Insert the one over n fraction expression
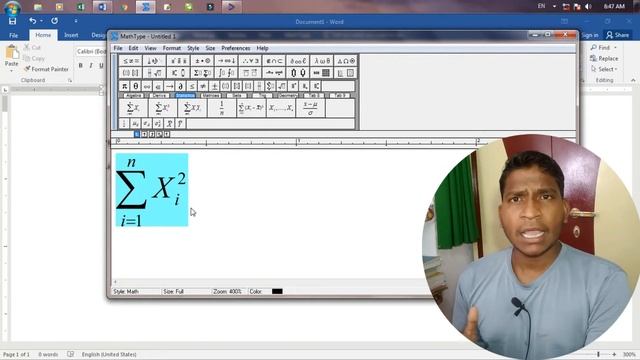The width and height of the screenshot is (640, 360). pos(221,108)
